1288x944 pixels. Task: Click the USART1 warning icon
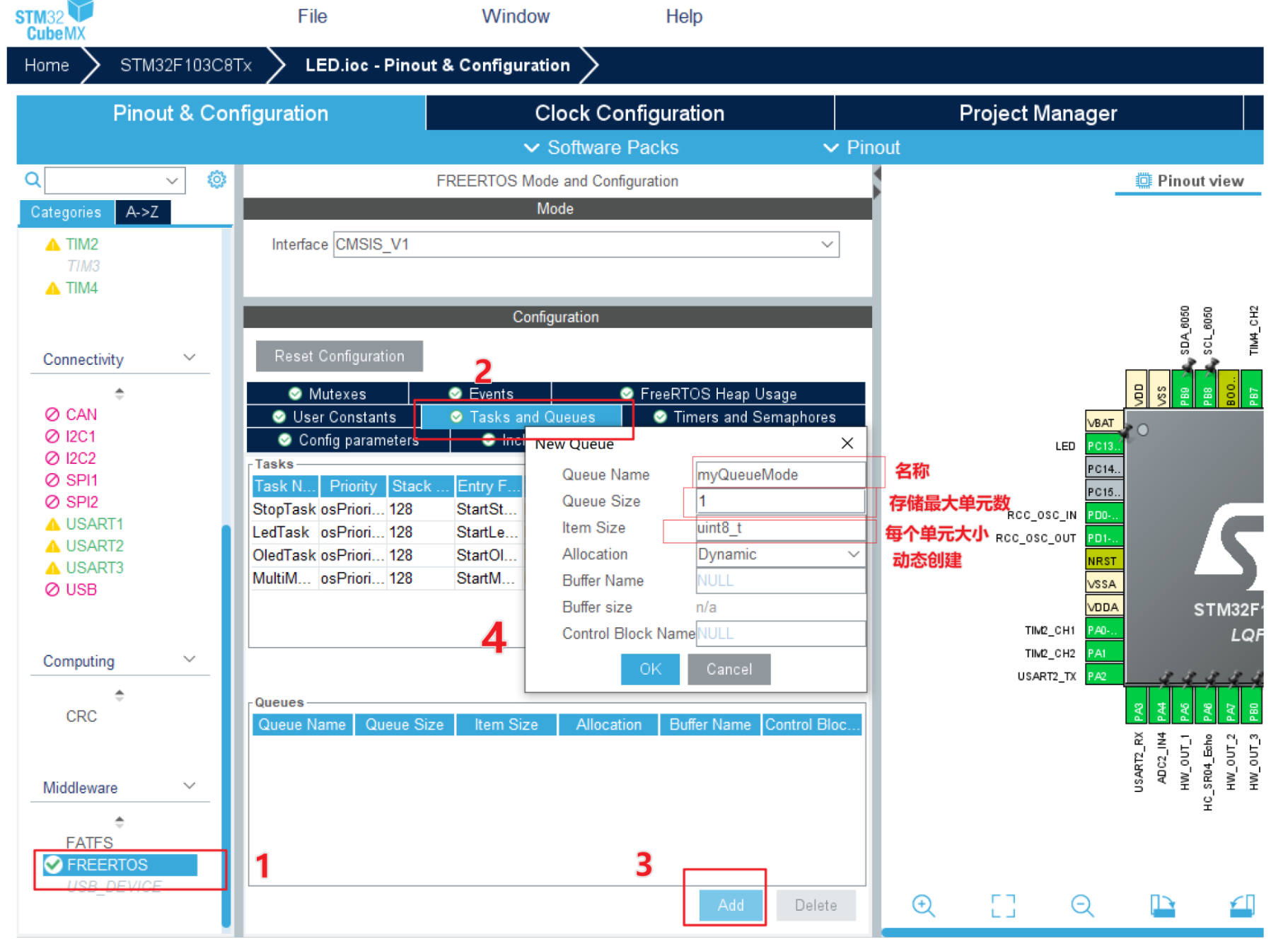point(52,524)
